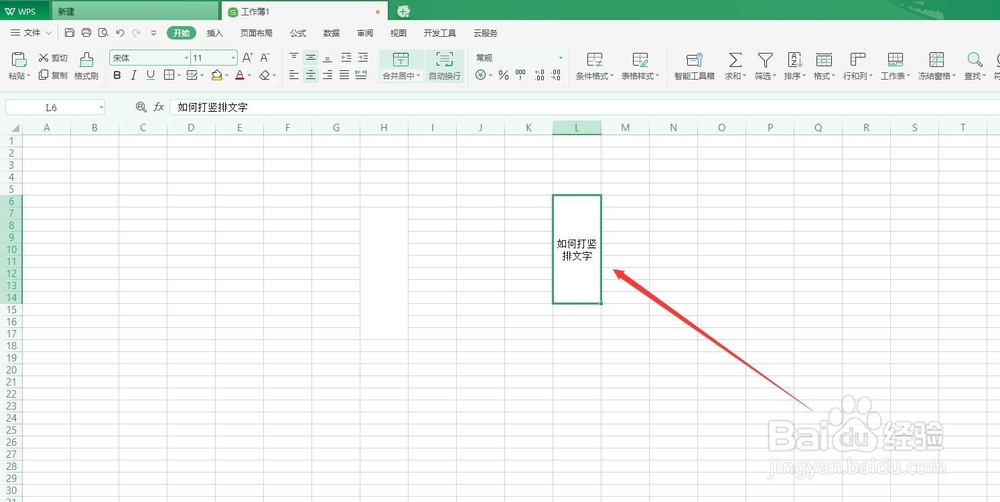The height and width of the screenshot is (502, 1000).
Task: Apply thousands separator (000) format
Action: [x=520, y=75]
